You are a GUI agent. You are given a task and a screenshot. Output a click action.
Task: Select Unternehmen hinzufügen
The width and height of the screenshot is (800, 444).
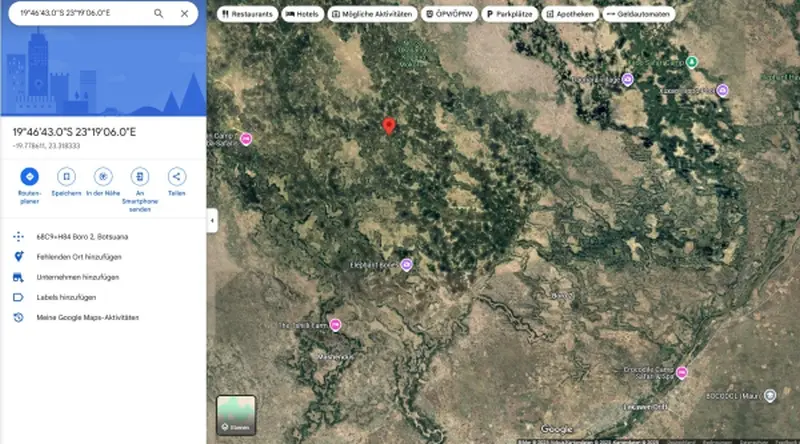click(x=78, y=277)
